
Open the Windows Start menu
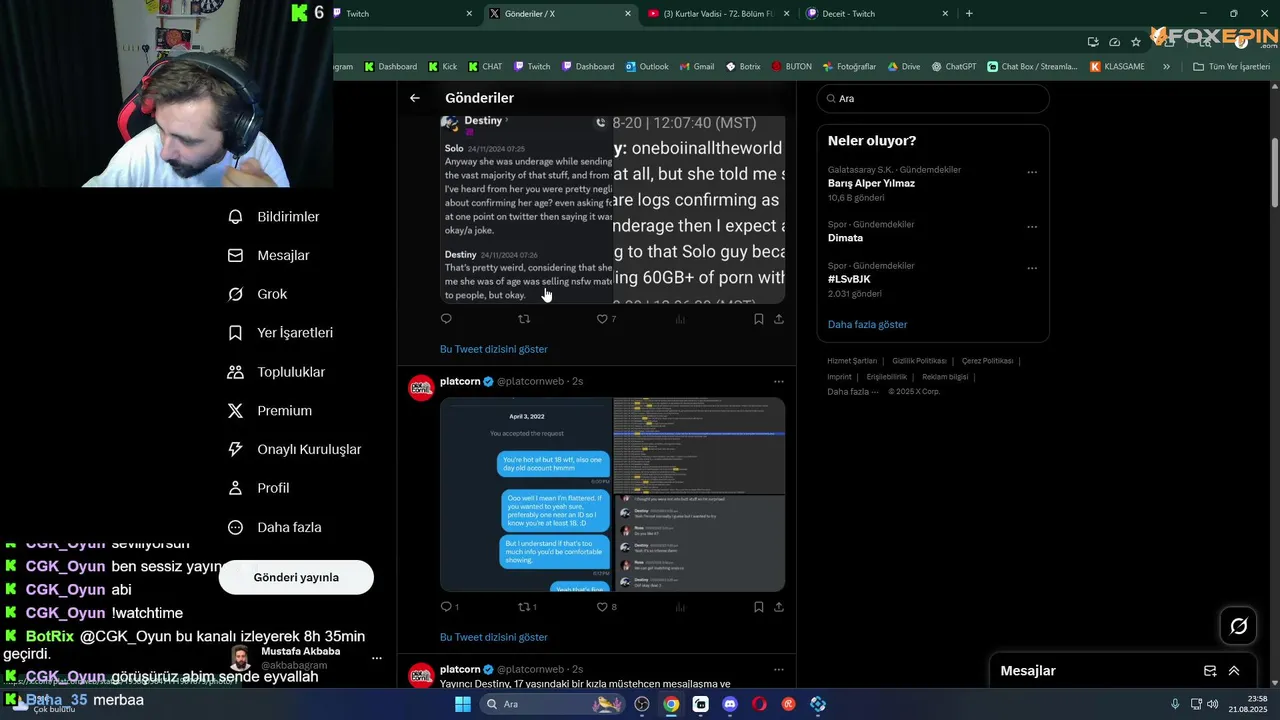[462, 704]
